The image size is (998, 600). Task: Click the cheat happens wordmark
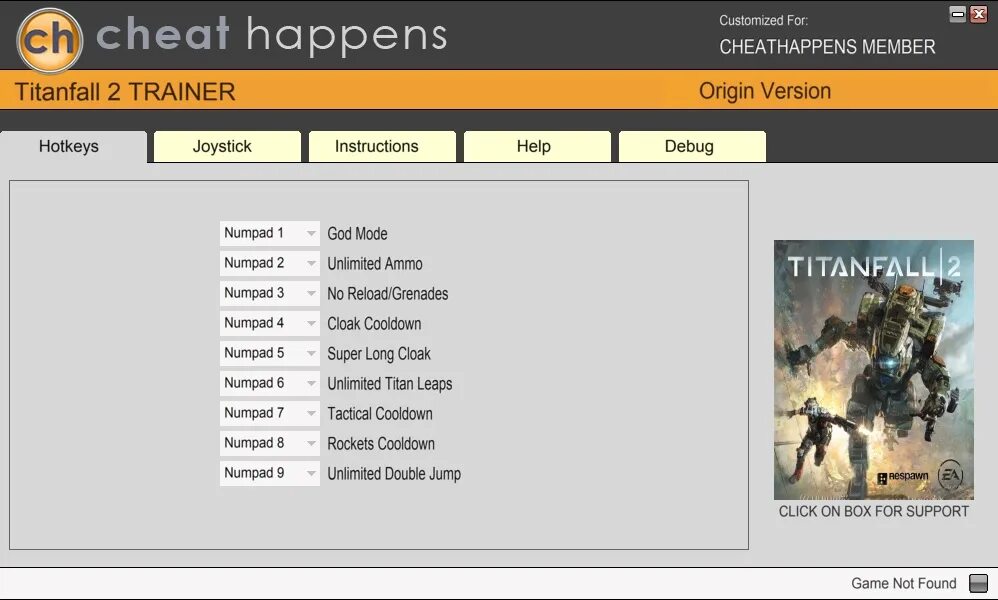pyautogui.click(x=271, y=36)
